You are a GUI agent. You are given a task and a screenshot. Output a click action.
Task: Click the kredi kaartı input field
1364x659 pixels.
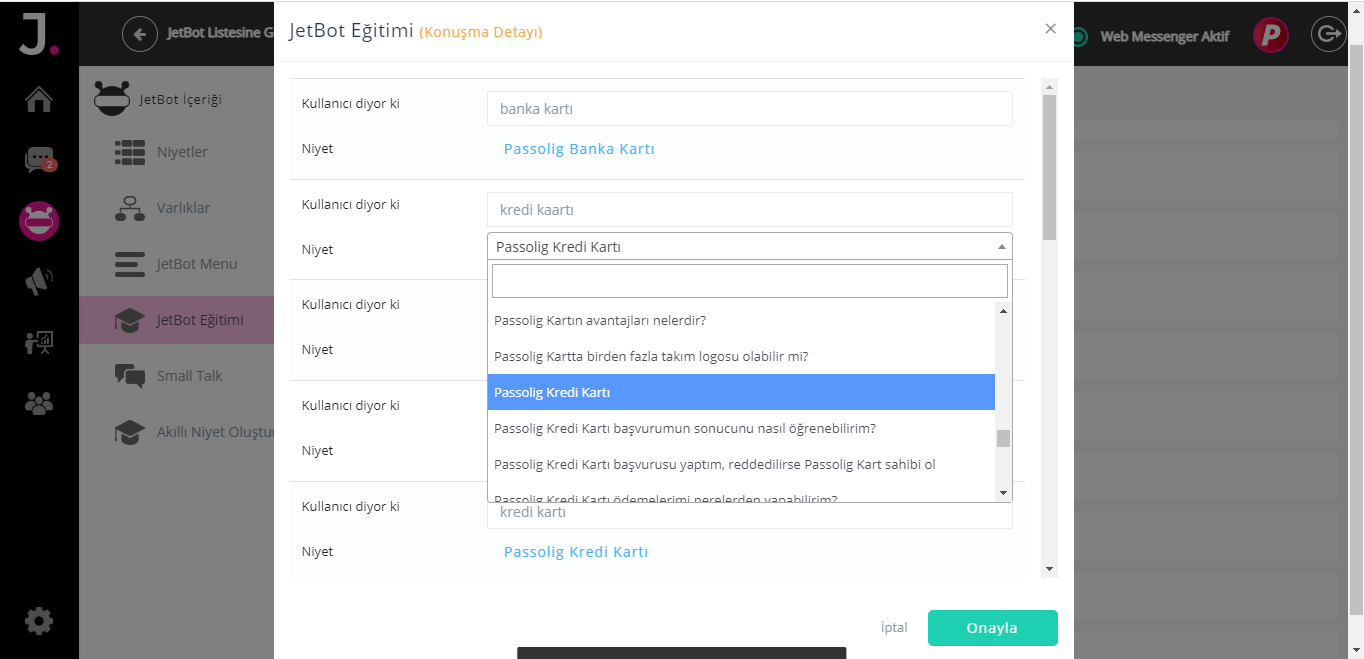(x=750, y=210)
